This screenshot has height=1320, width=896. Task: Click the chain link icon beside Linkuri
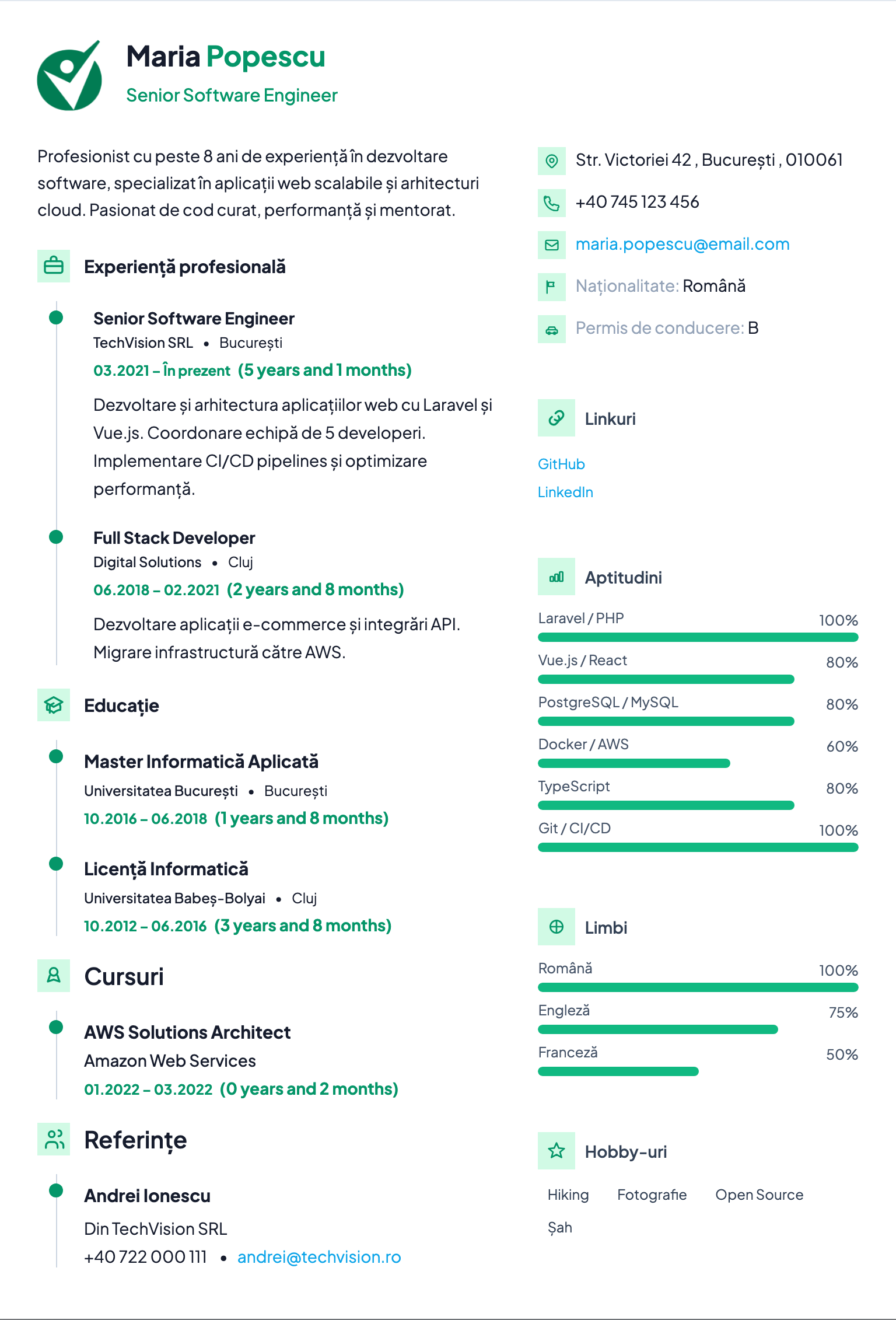556,418
